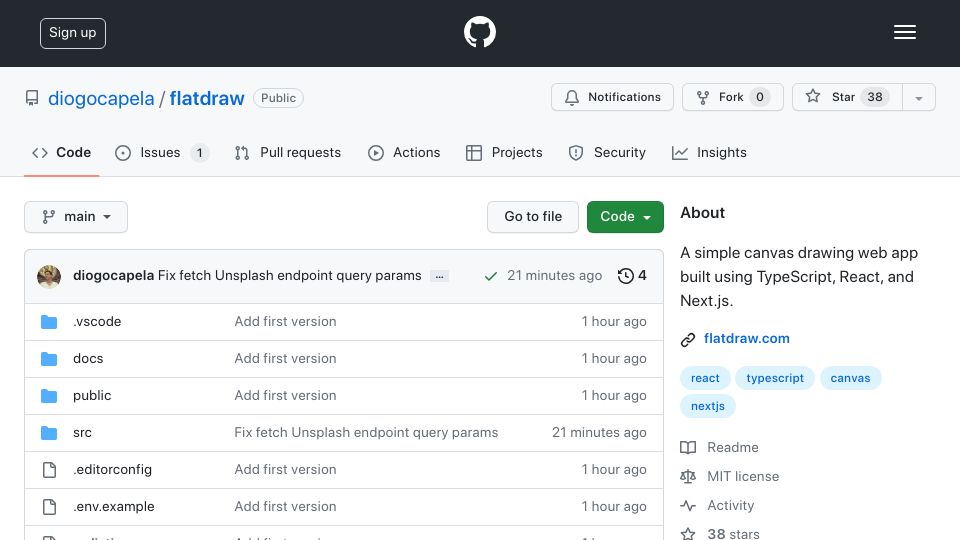
Task: Expand commit details ellipsis button
Action: [440, 276]
